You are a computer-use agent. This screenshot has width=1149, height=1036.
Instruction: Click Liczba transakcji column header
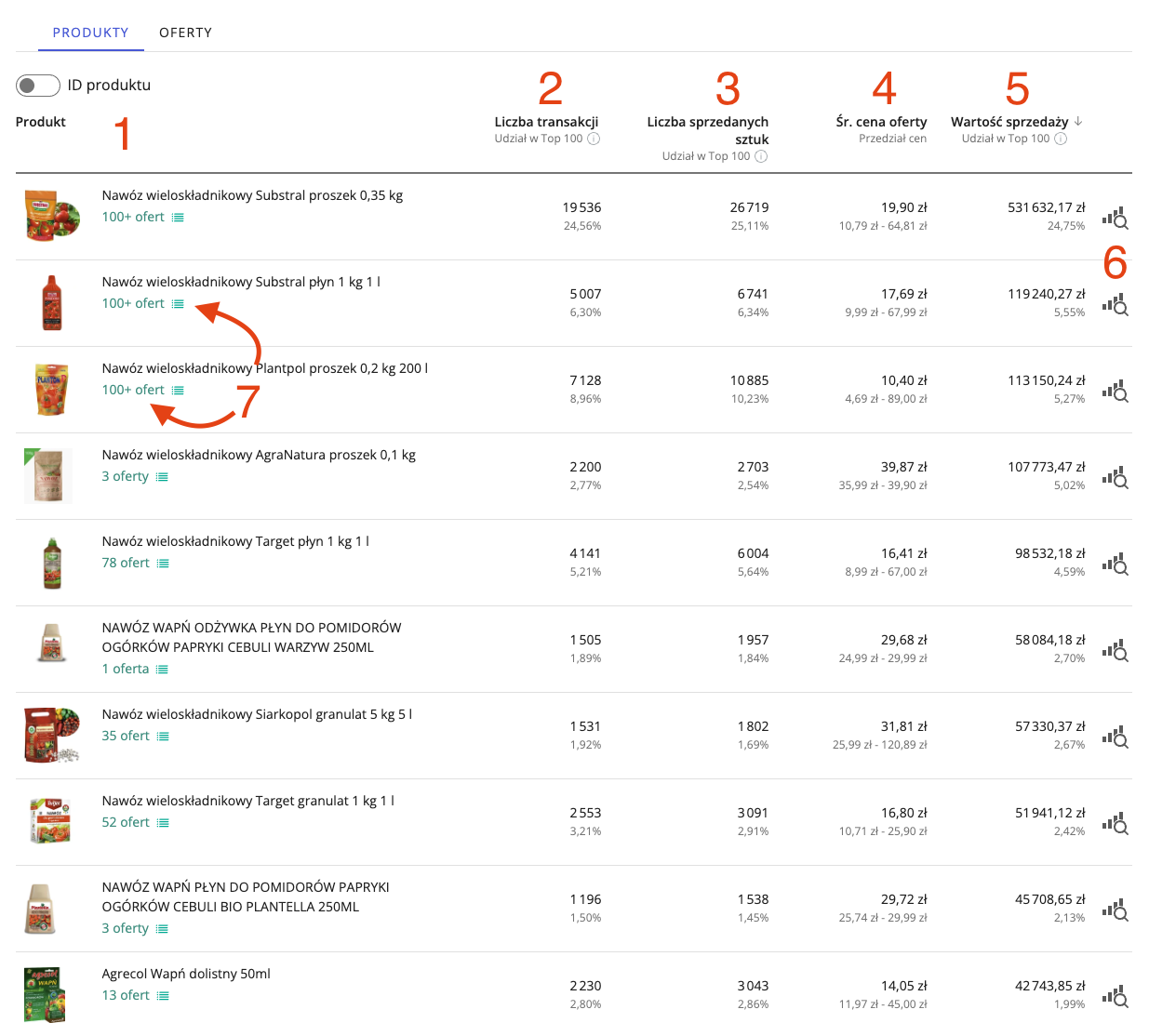tap(546, 122)
